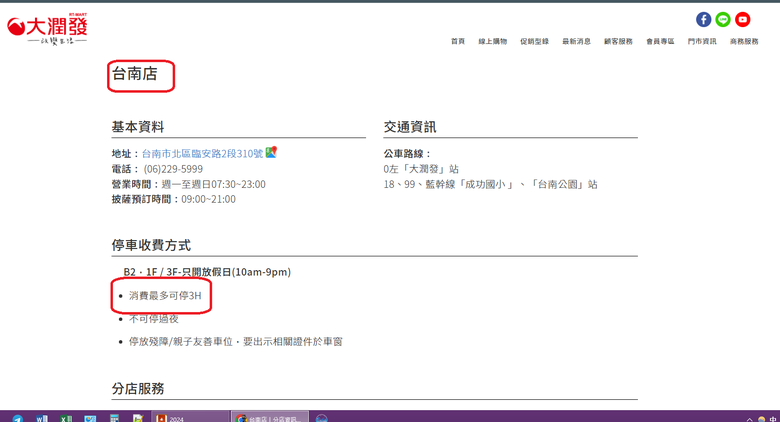Image resolution: width=780 pixels, height=422 pixels.
Task: Open the 商務服務 menu item
Action: [744, 41]
